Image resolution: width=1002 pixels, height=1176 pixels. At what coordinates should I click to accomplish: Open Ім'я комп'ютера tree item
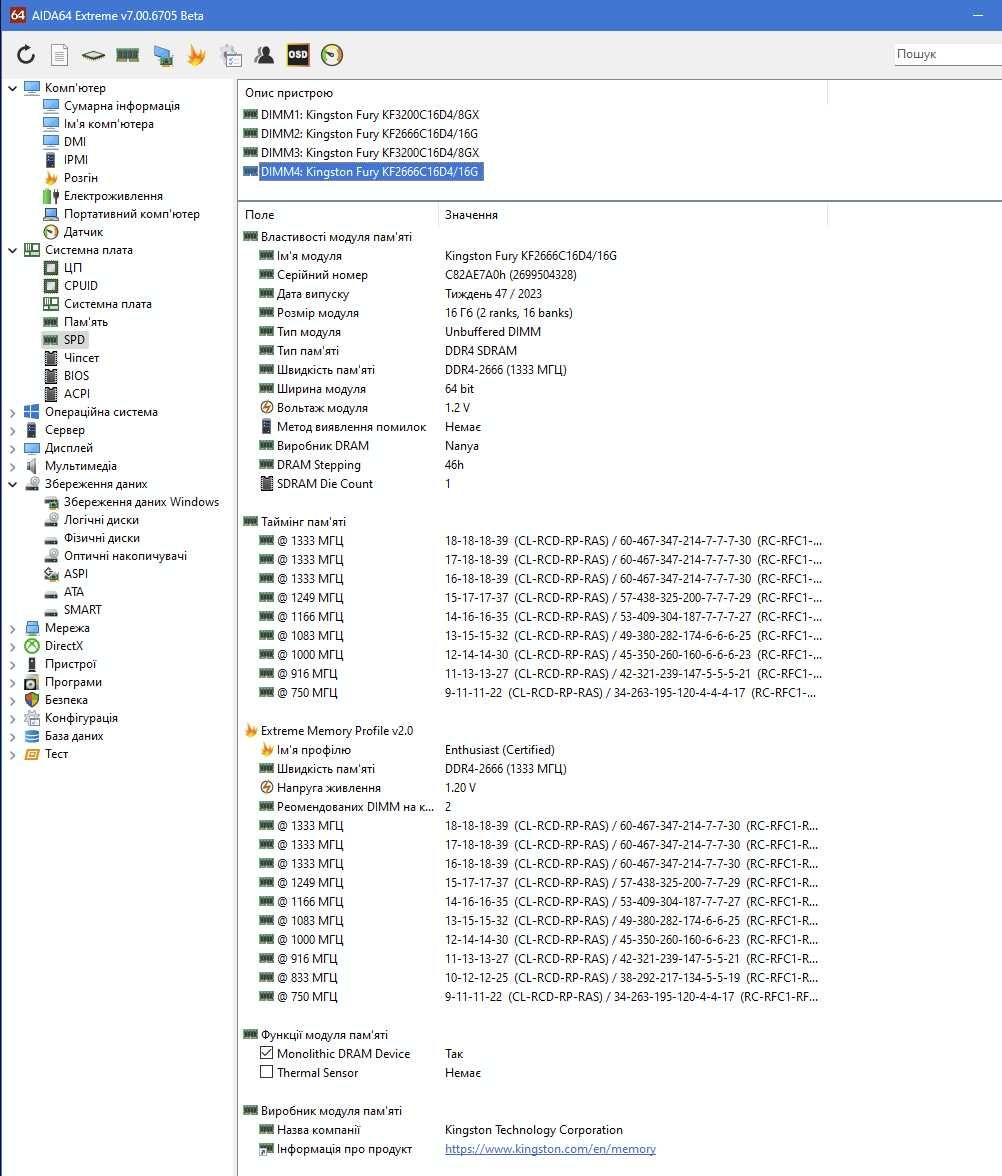(x=109, y=124)
